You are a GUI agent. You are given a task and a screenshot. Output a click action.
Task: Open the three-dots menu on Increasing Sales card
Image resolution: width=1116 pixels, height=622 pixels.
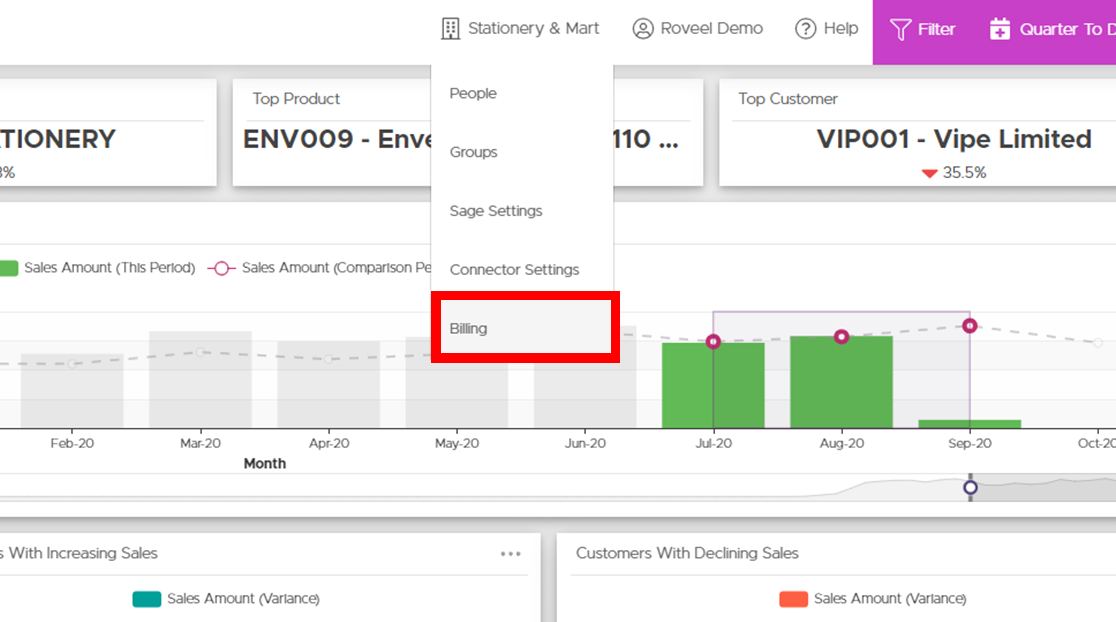point(510,554)
